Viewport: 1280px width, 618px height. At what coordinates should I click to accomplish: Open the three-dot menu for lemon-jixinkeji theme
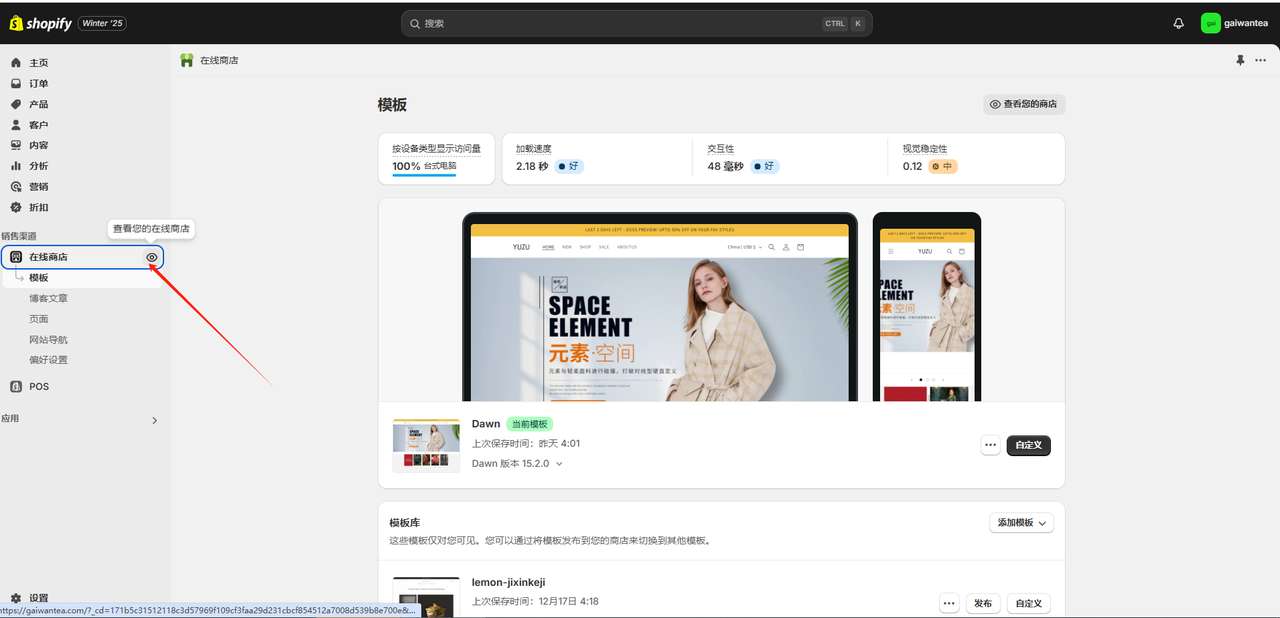[x=950, y=603]
